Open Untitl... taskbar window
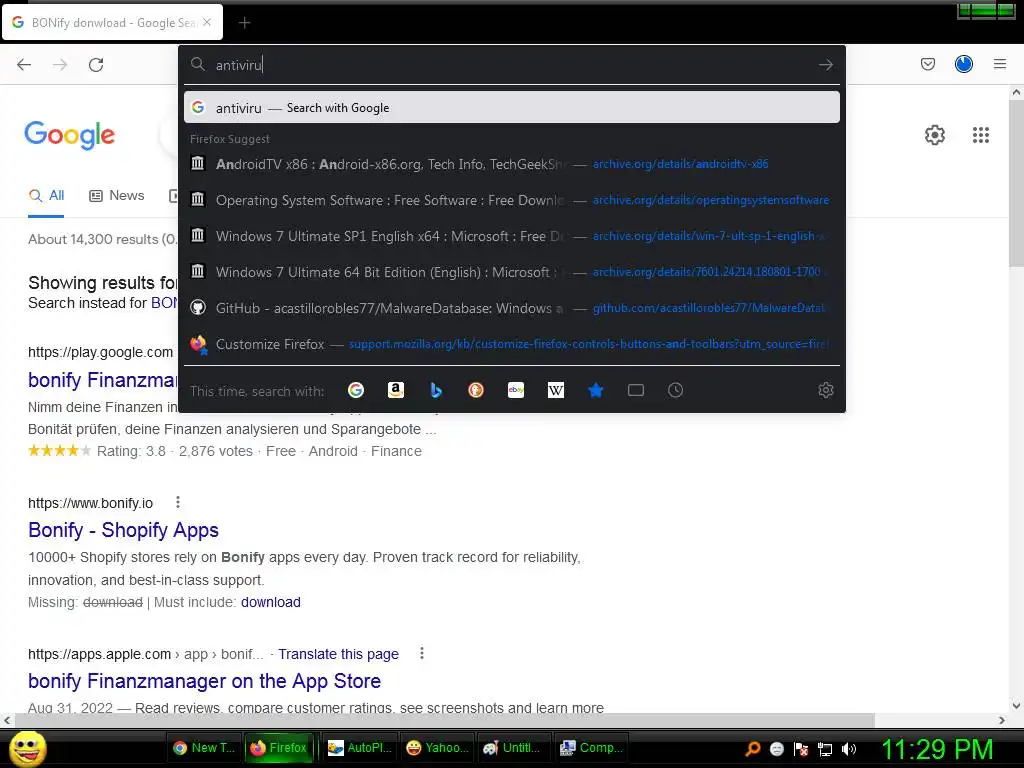 click(x=514, y=748)
